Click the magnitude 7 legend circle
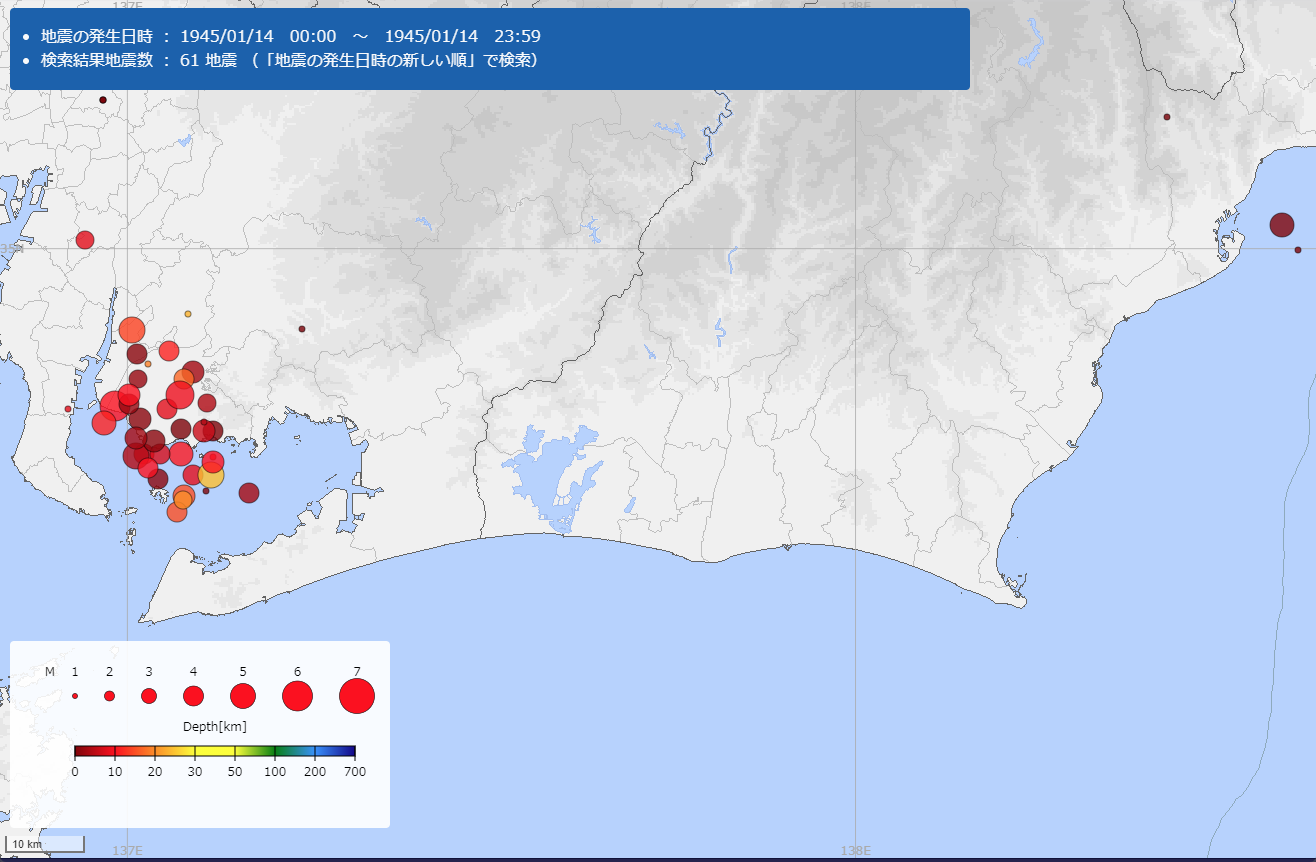 [x=357, y=696]
